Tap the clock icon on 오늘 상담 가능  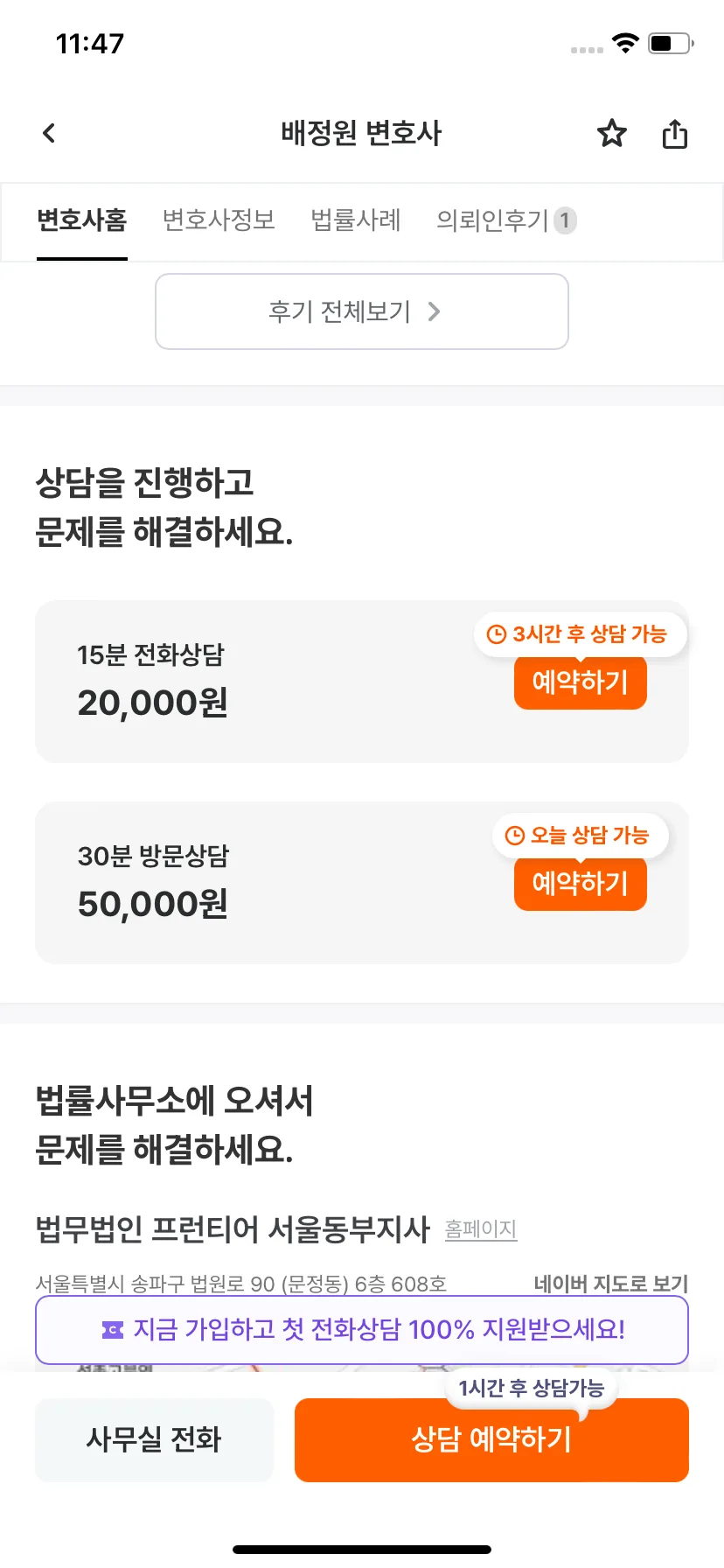515,836
